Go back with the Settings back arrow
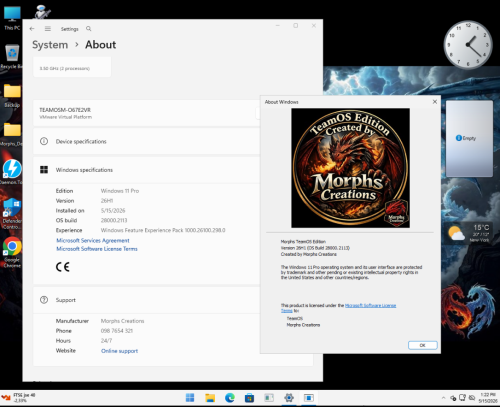 point(32,29)
